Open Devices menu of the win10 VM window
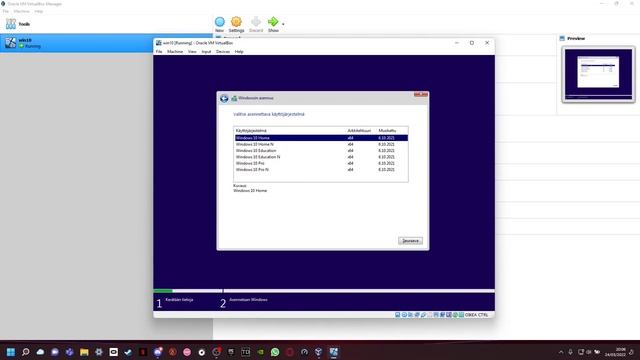 tap(223, 52)
